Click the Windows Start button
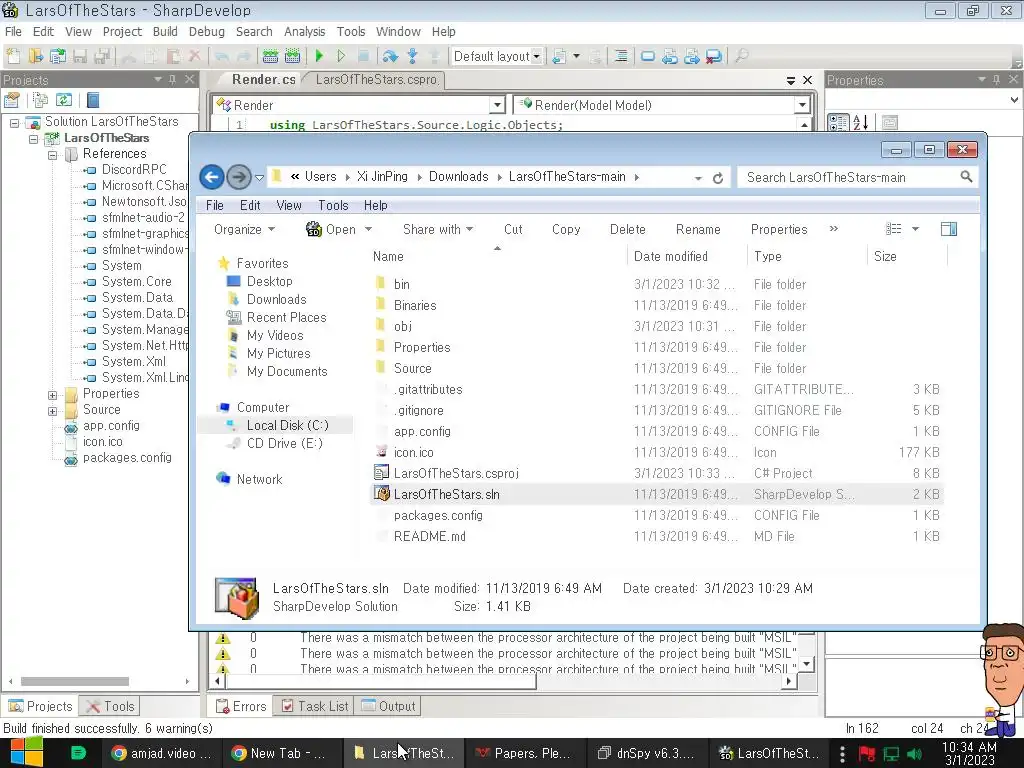This screenshot has width=1024, height=768. [27, 752]
